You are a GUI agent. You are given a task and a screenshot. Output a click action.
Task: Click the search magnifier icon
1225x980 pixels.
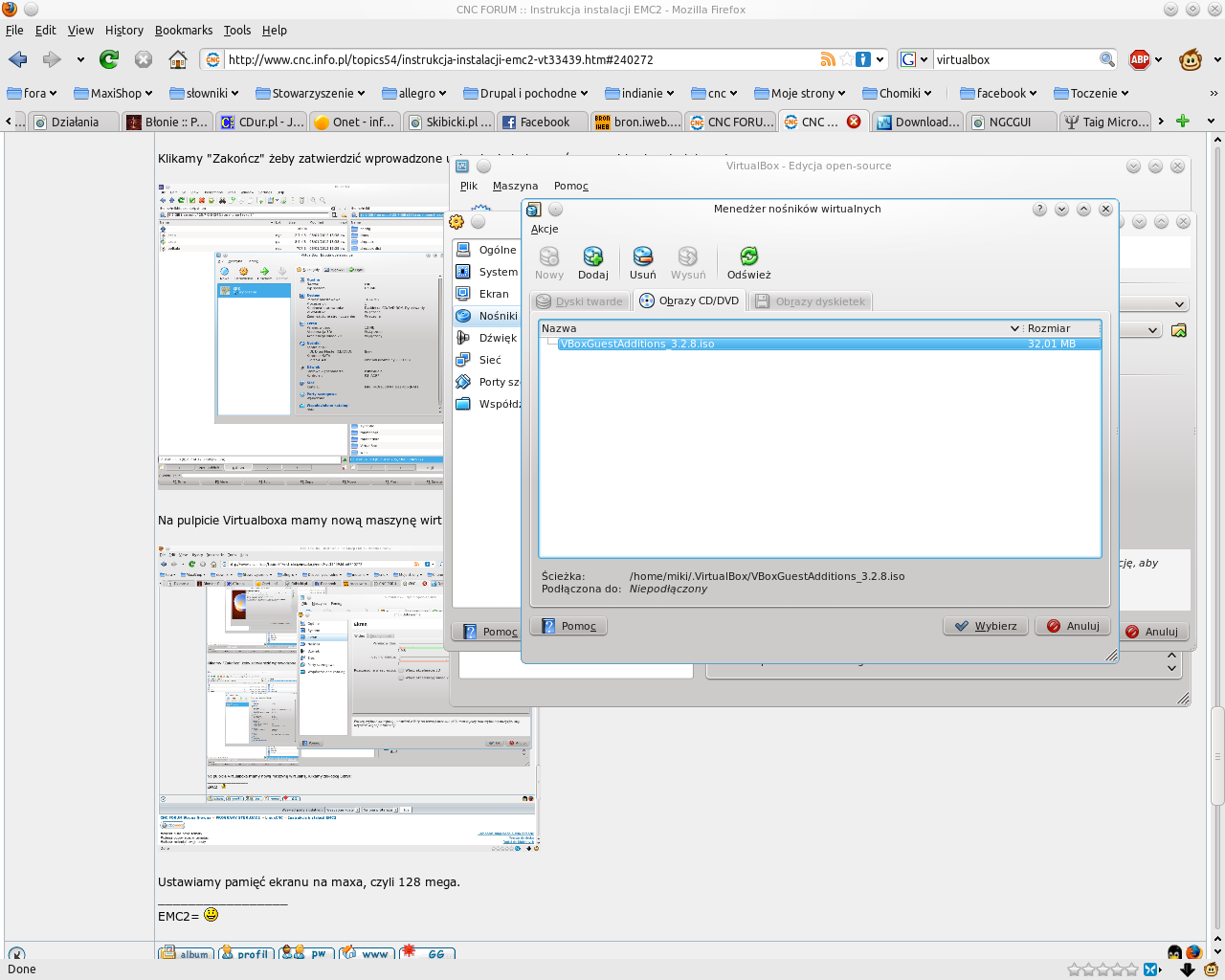click(x=1107, y=59)
